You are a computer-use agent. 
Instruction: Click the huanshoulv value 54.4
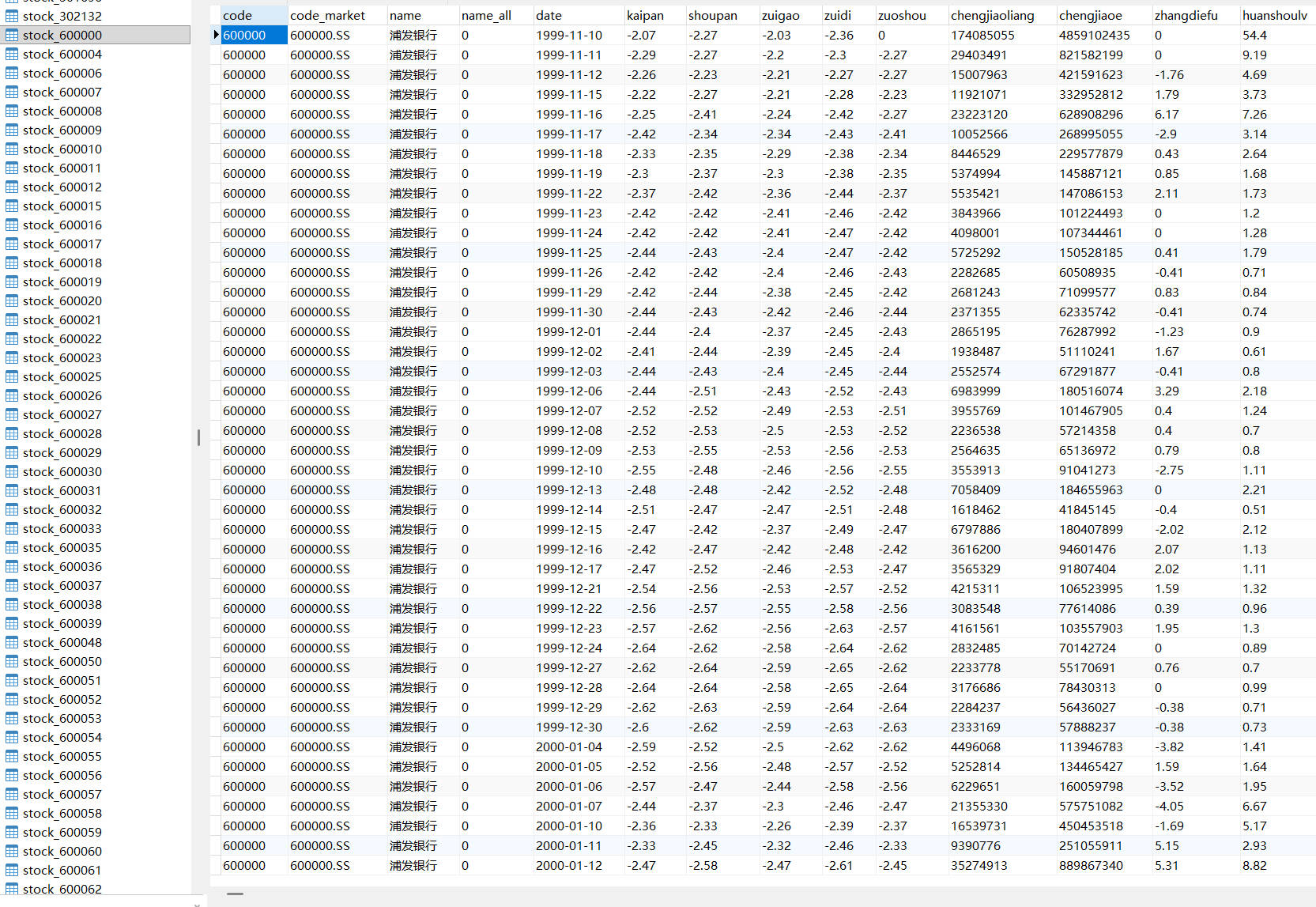tap(1277, 35)
